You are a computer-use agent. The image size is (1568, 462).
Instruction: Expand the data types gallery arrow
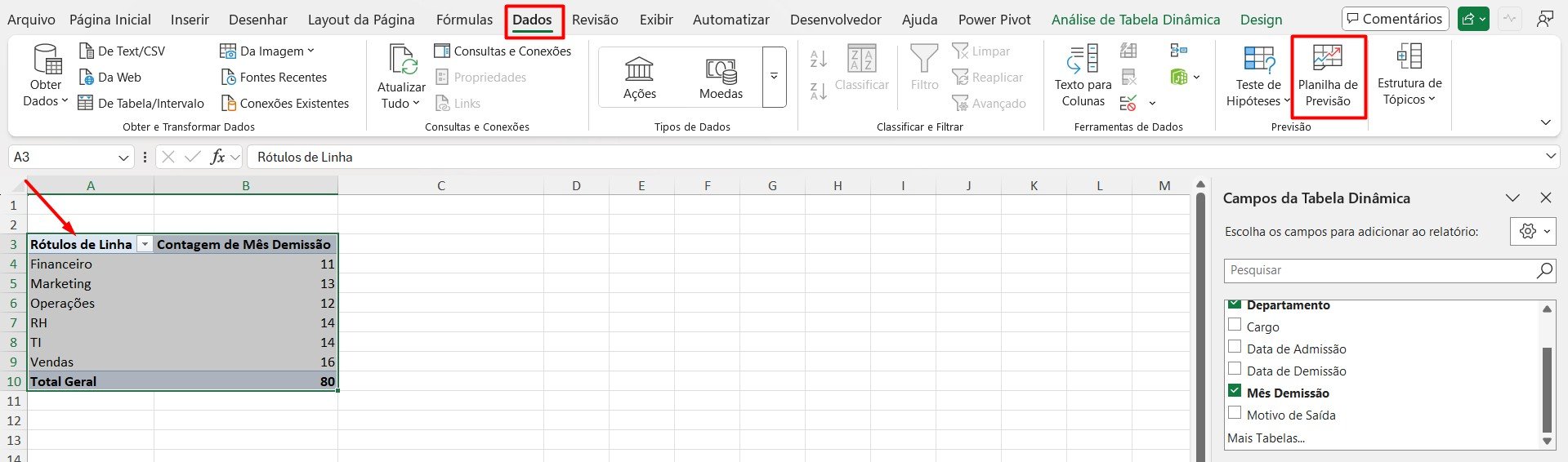[774, 77]
